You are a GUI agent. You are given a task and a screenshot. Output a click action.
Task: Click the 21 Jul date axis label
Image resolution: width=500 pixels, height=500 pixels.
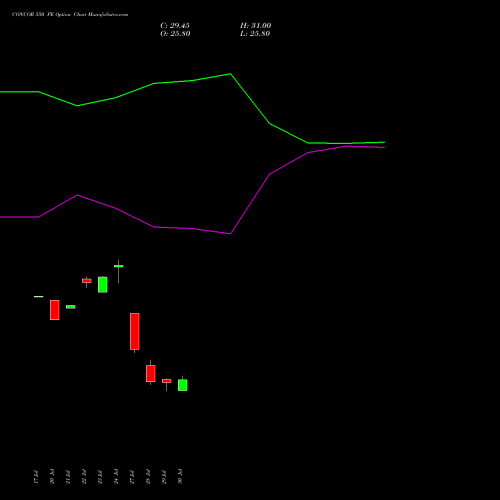[68, 476]
